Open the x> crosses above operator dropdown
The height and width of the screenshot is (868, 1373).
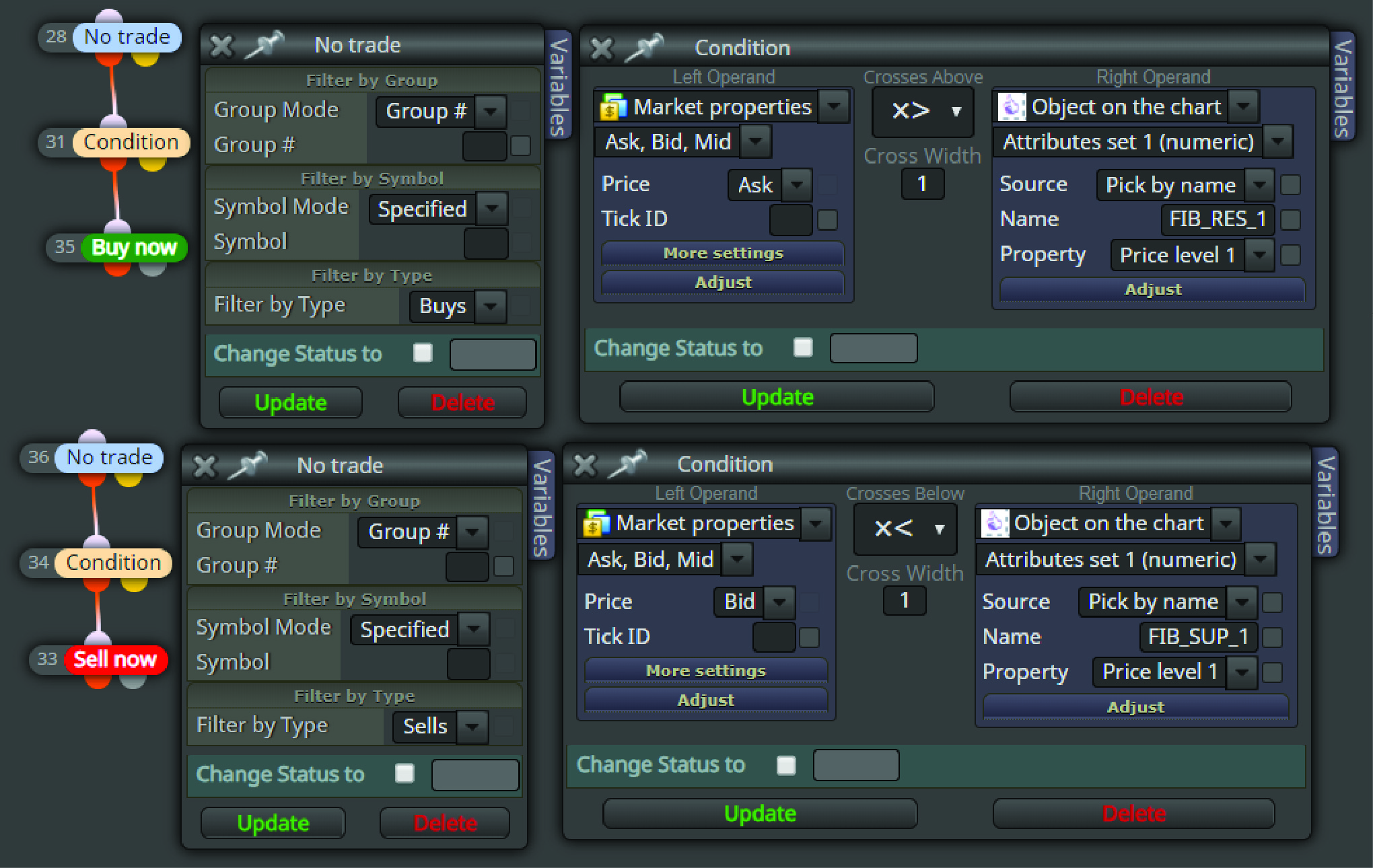click(923, 111)
